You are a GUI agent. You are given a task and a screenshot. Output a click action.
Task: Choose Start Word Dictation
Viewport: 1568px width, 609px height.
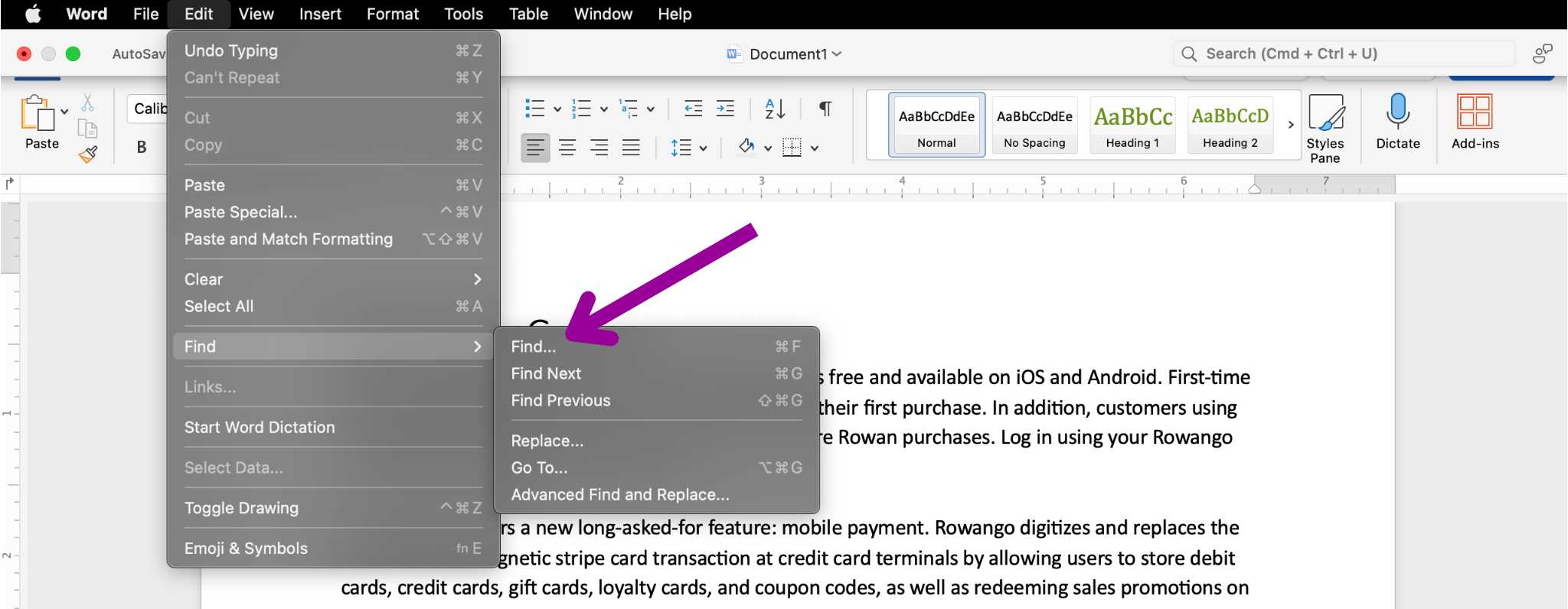(x=333, y=427)
